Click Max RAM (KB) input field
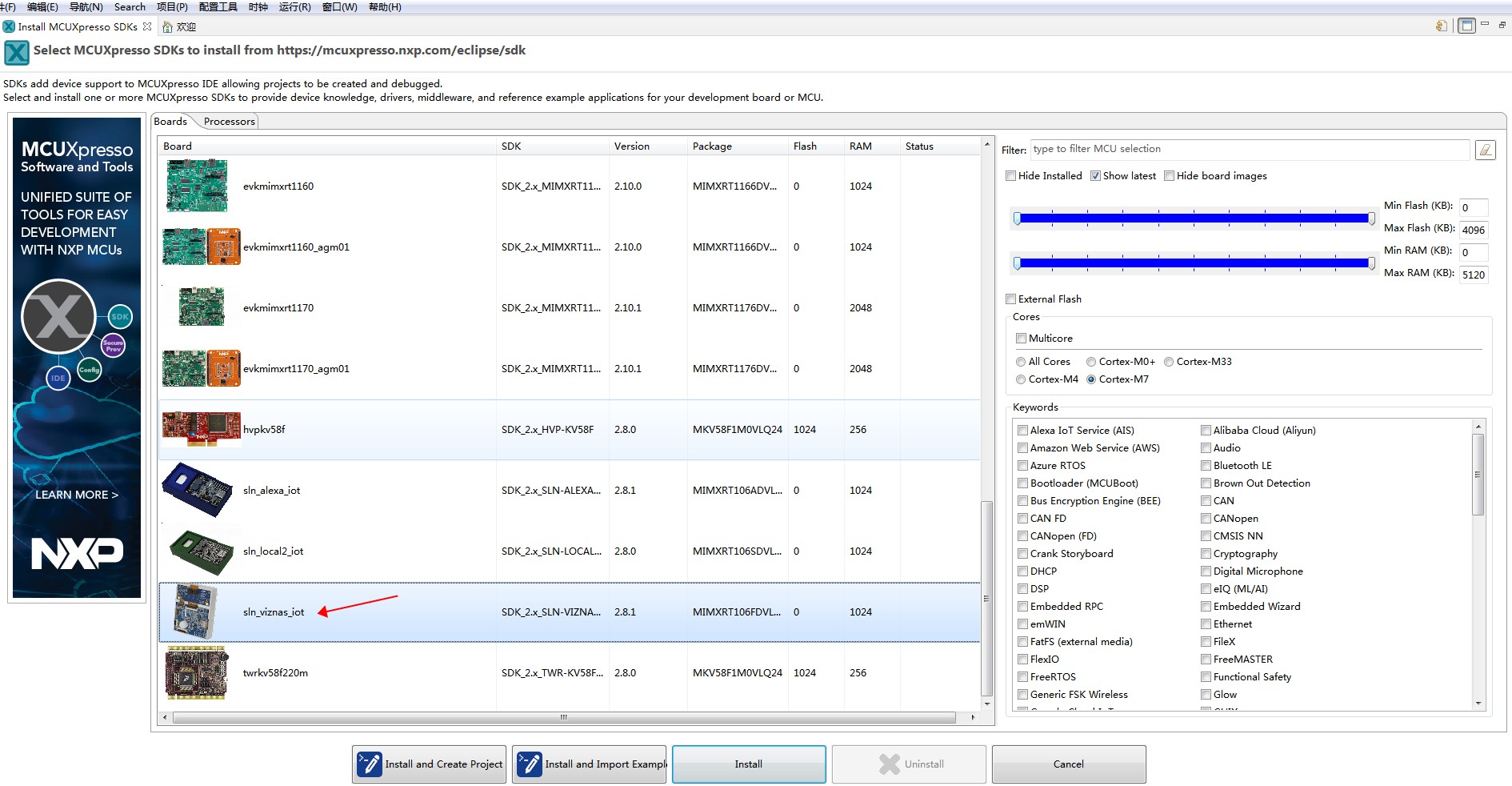This screenshot has width=1512, height=786. 1474,275
